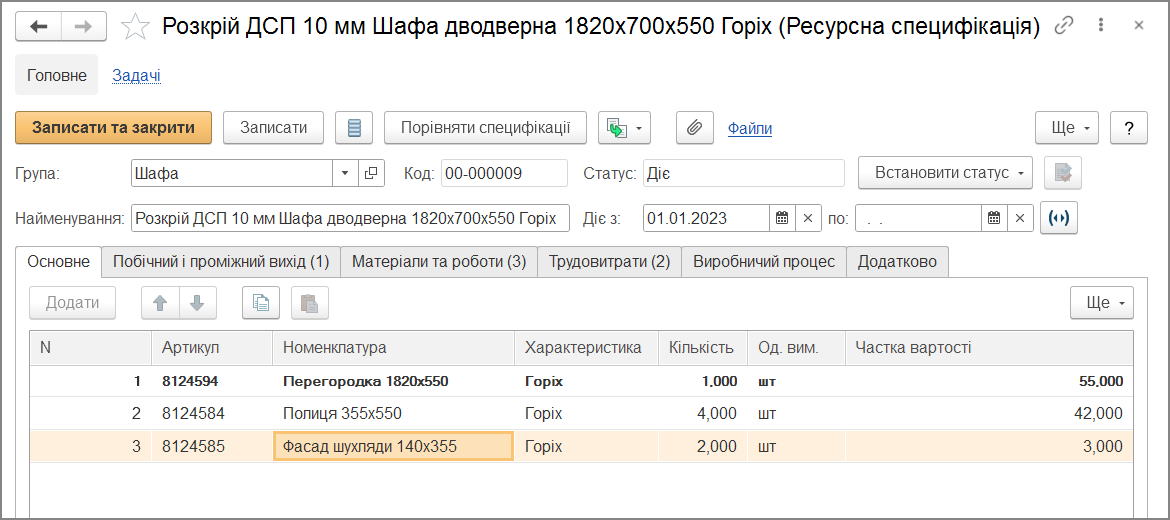Click 'Порівняти специфікації' button

(485, 128)
